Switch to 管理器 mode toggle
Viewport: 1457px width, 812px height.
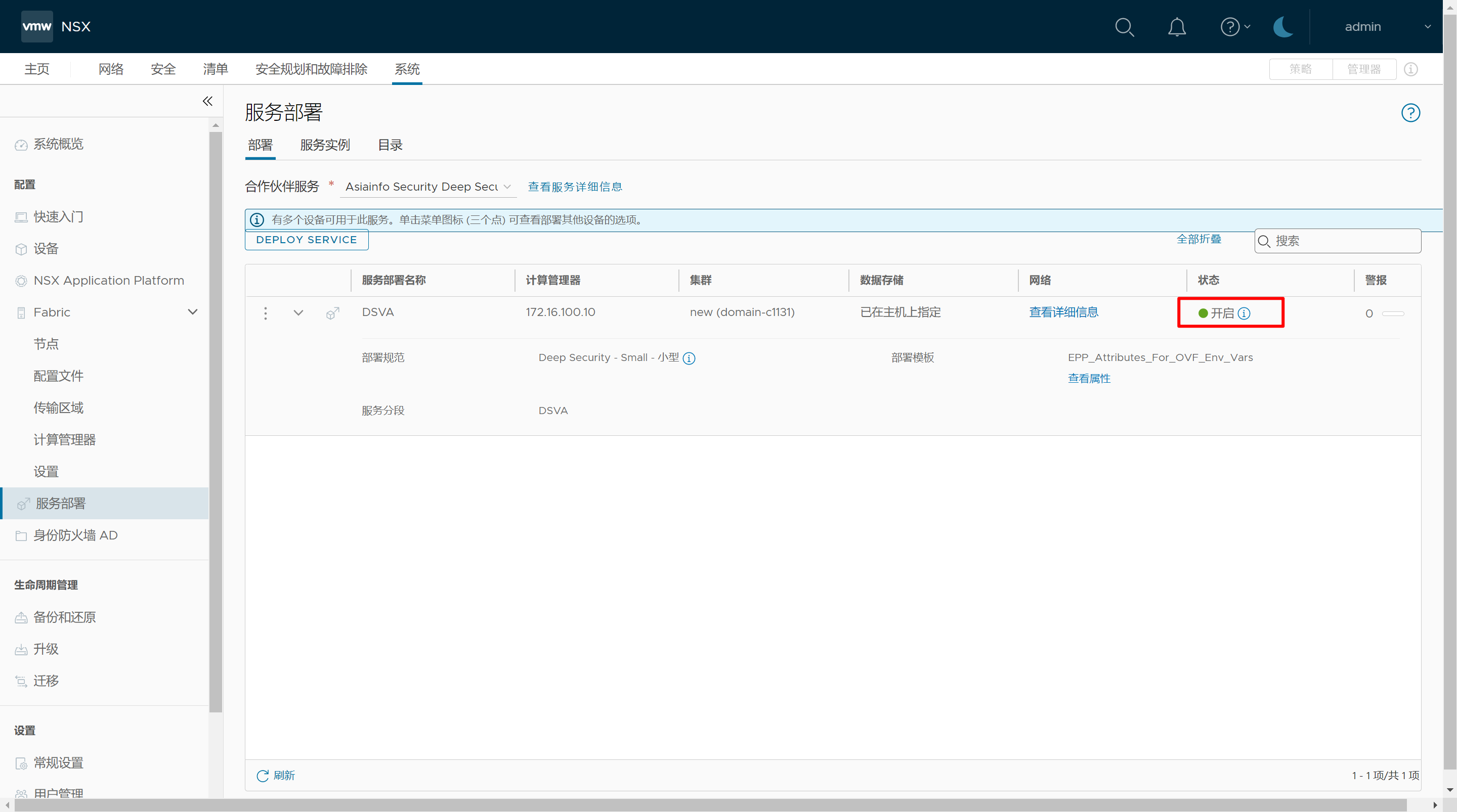1364,69
